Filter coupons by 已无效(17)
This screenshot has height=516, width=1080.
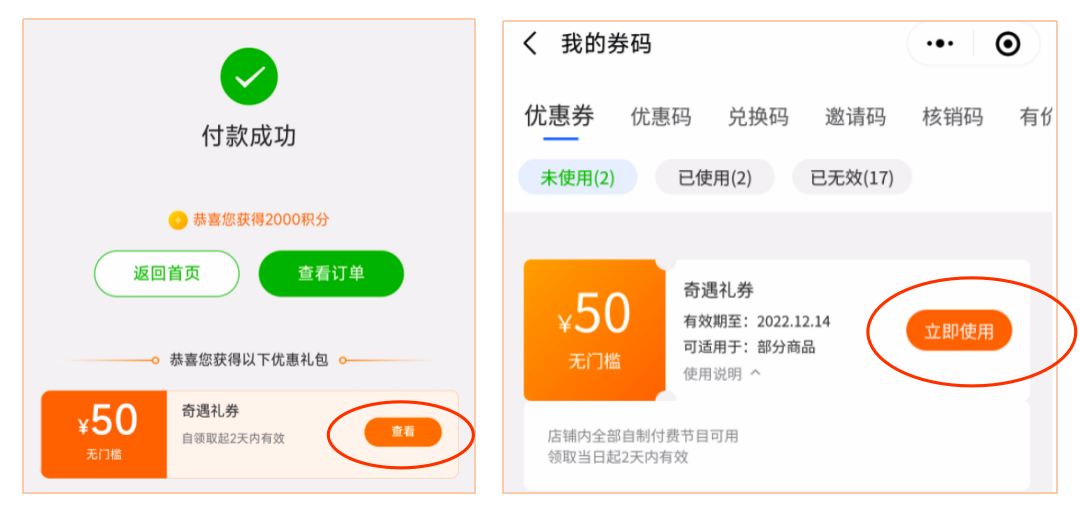(851, 178)
